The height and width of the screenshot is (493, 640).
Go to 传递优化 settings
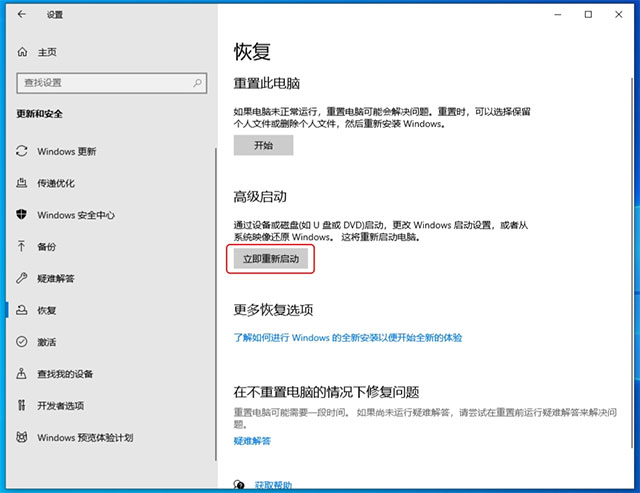pos(56,183)
